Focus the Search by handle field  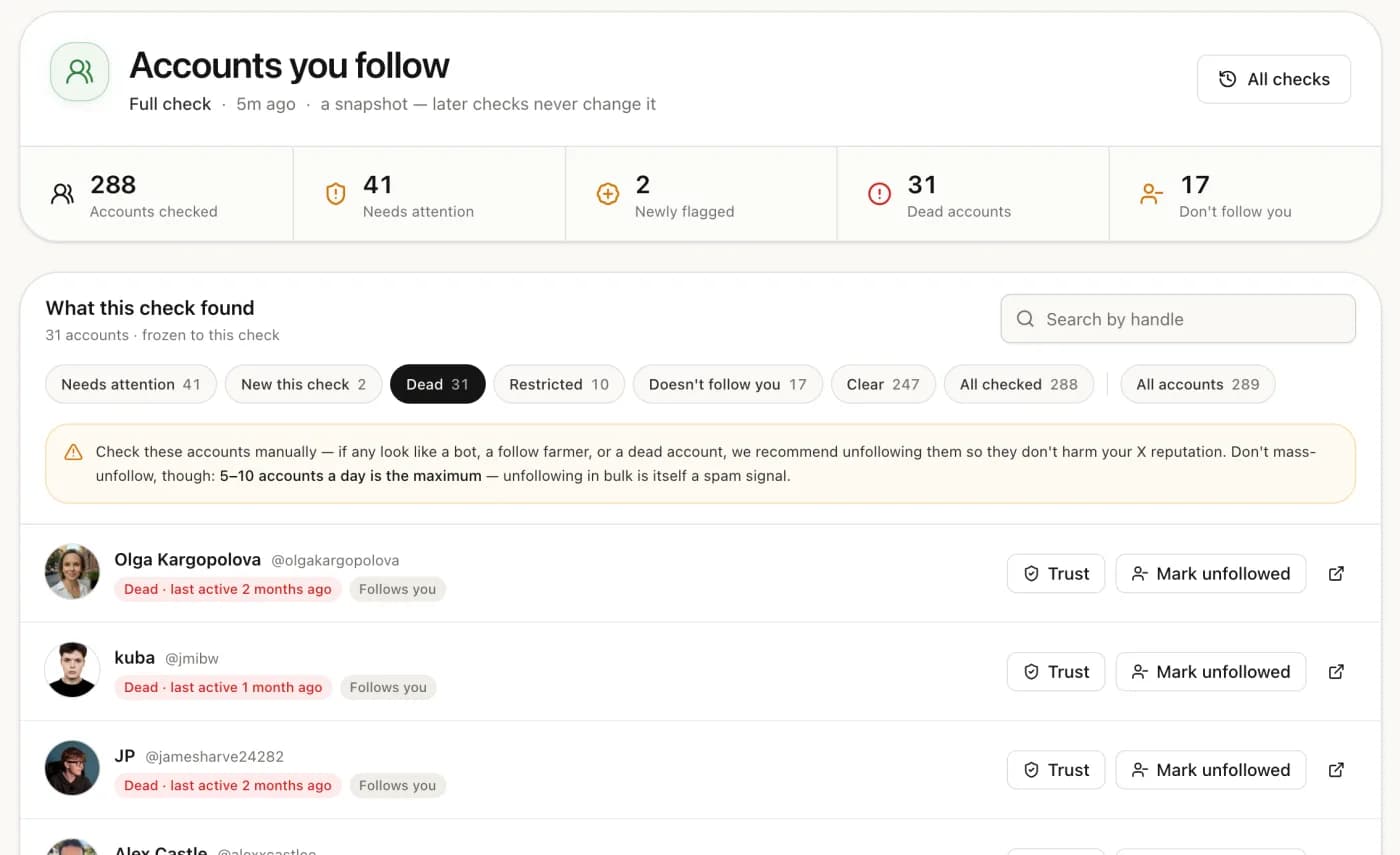pyautogui.click(x=1178, y=319)
